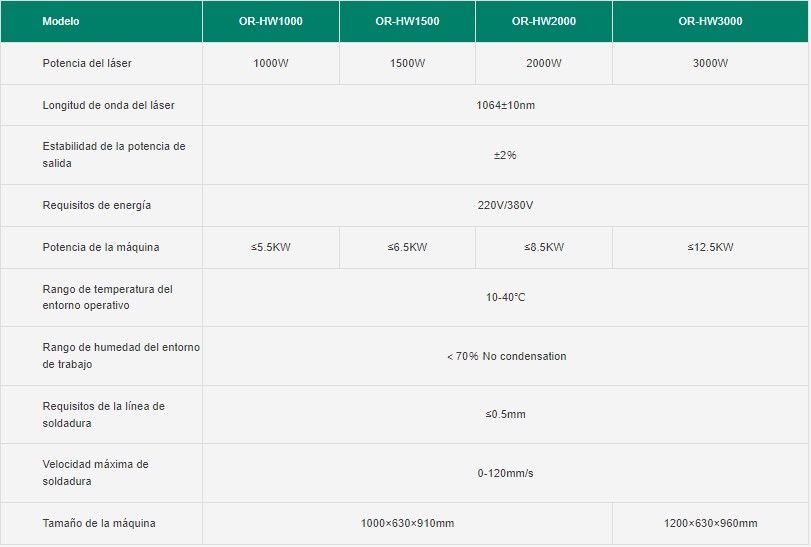Click the 2000W cell
This screenshot has height=547, width=811.
tap(544, 63)
